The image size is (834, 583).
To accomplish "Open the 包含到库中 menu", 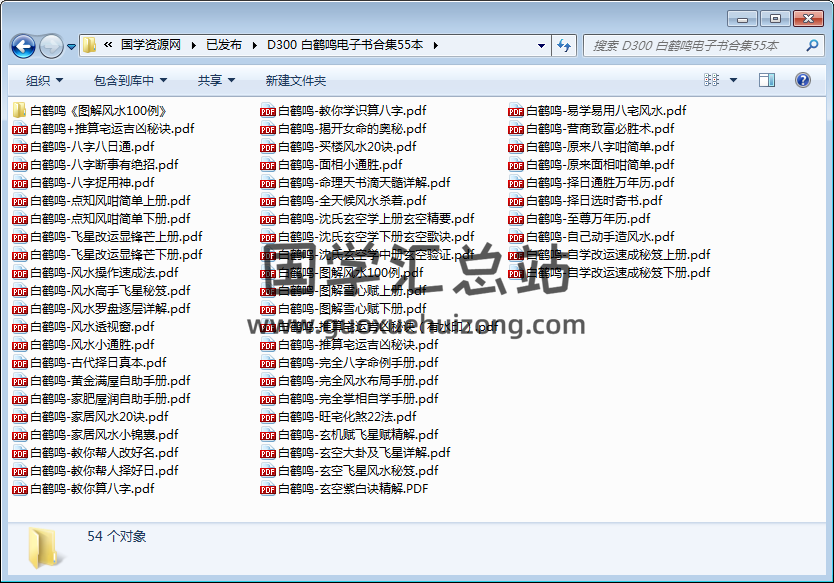I will click(x=130, y=81).
